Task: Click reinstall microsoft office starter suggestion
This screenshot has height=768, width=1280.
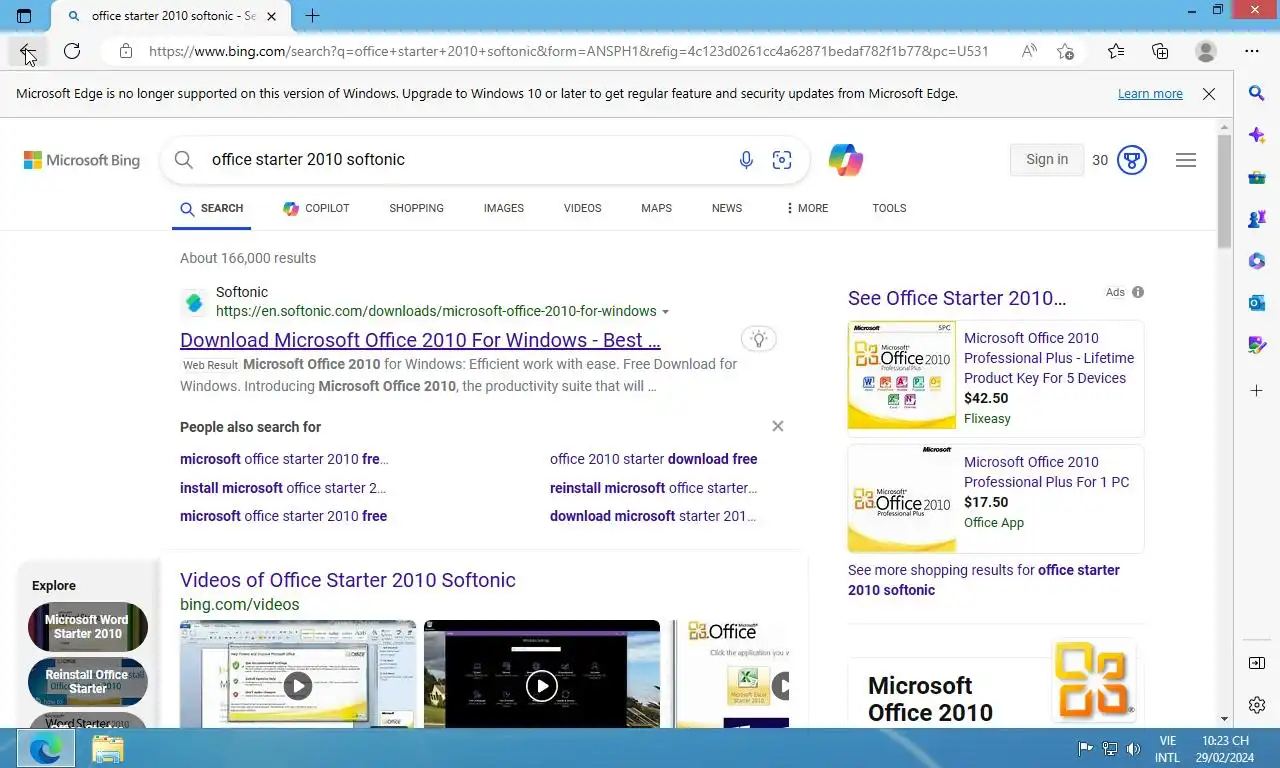Action: 654,488
